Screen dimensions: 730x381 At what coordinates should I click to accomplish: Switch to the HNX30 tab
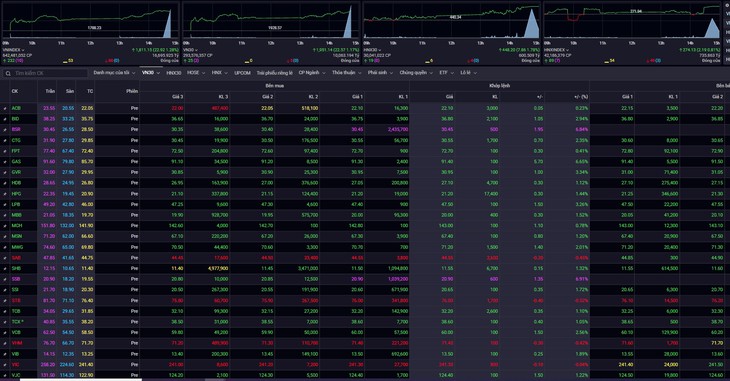click(174, 73)
